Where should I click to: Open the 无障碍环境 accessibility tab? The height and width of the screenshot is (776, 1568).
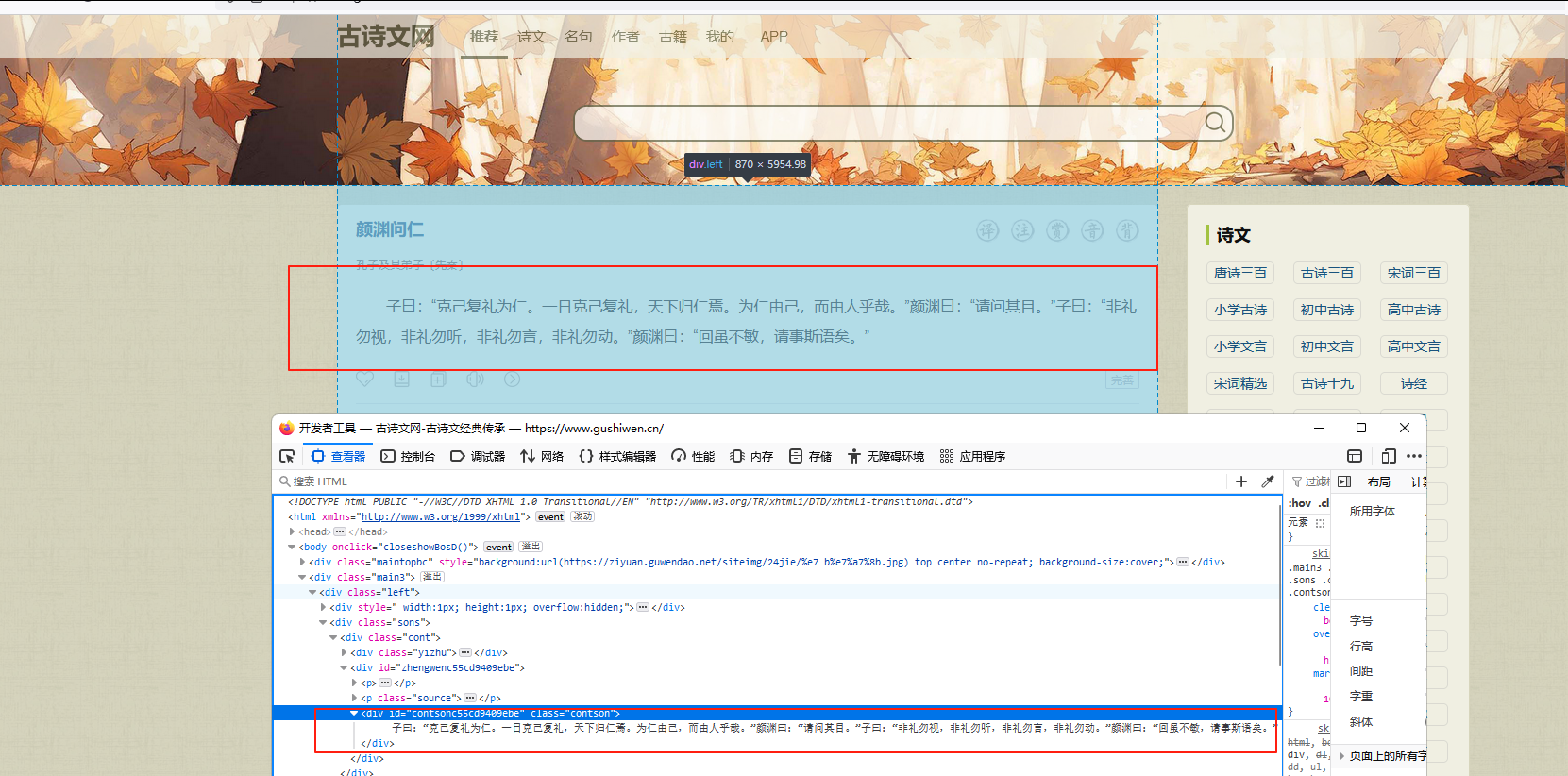pyautogui.click(x=885, y=456)
